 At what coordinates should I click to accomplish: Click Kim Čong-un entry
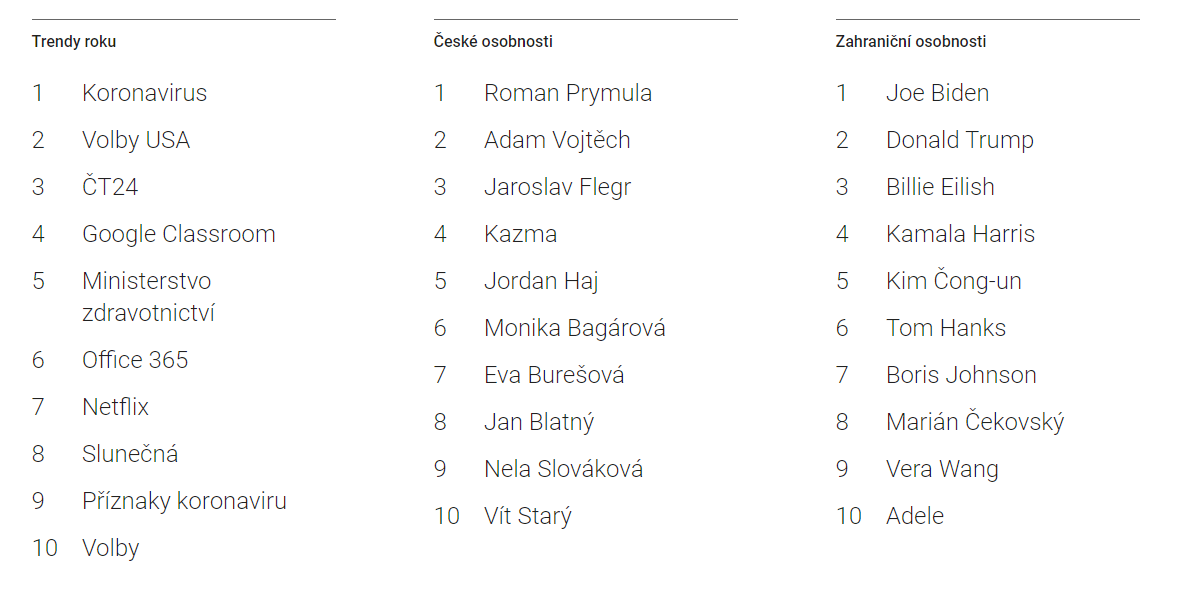(x=954, y=280)
